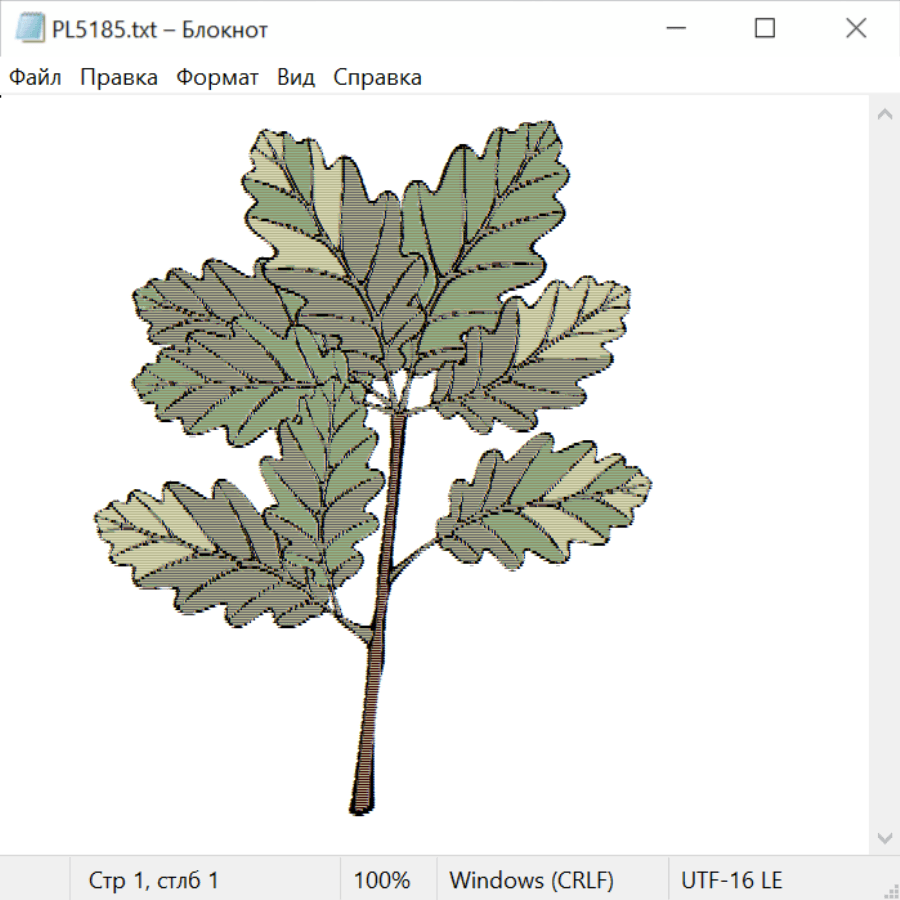Image resolution: width=900 pixels, height=900 pixels.
Task: Maximize the Блокнот window
Action: [x=765, y=29]
